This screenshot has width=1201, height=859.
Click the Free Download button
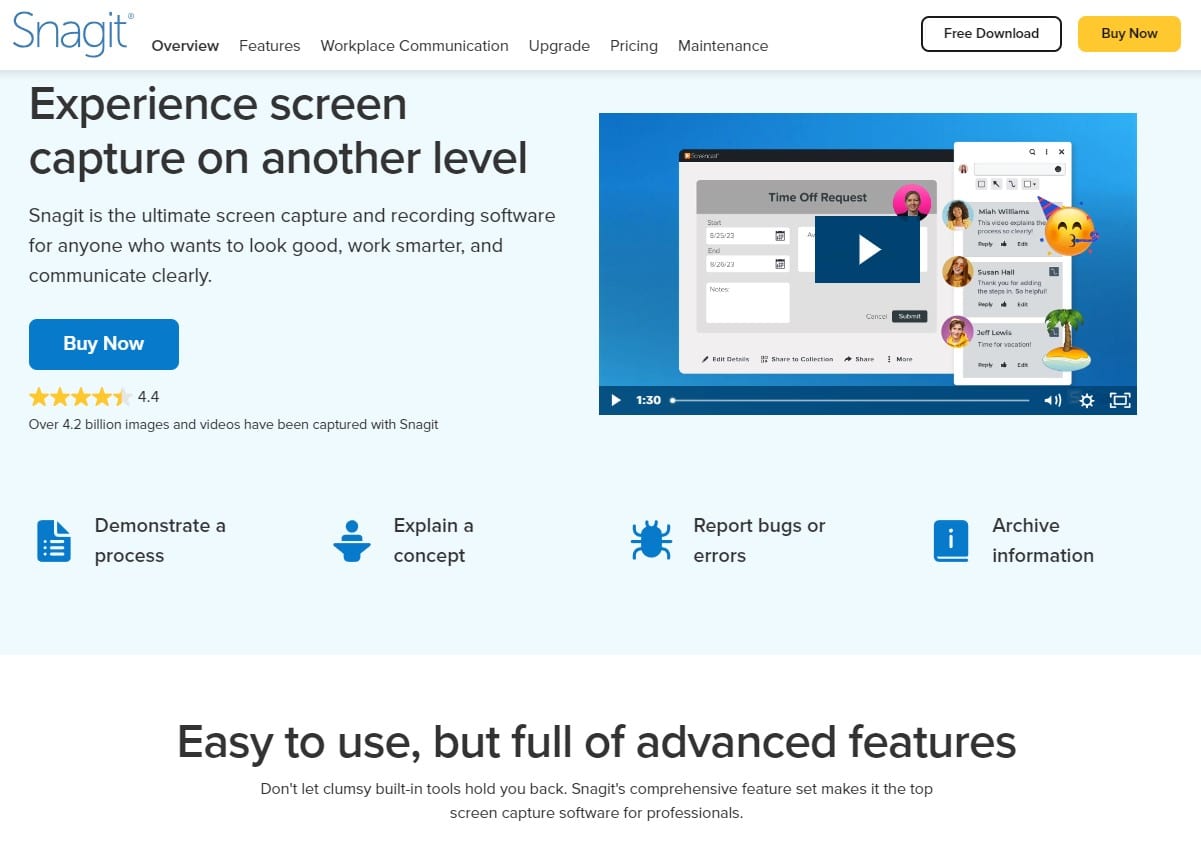point(991,33)
